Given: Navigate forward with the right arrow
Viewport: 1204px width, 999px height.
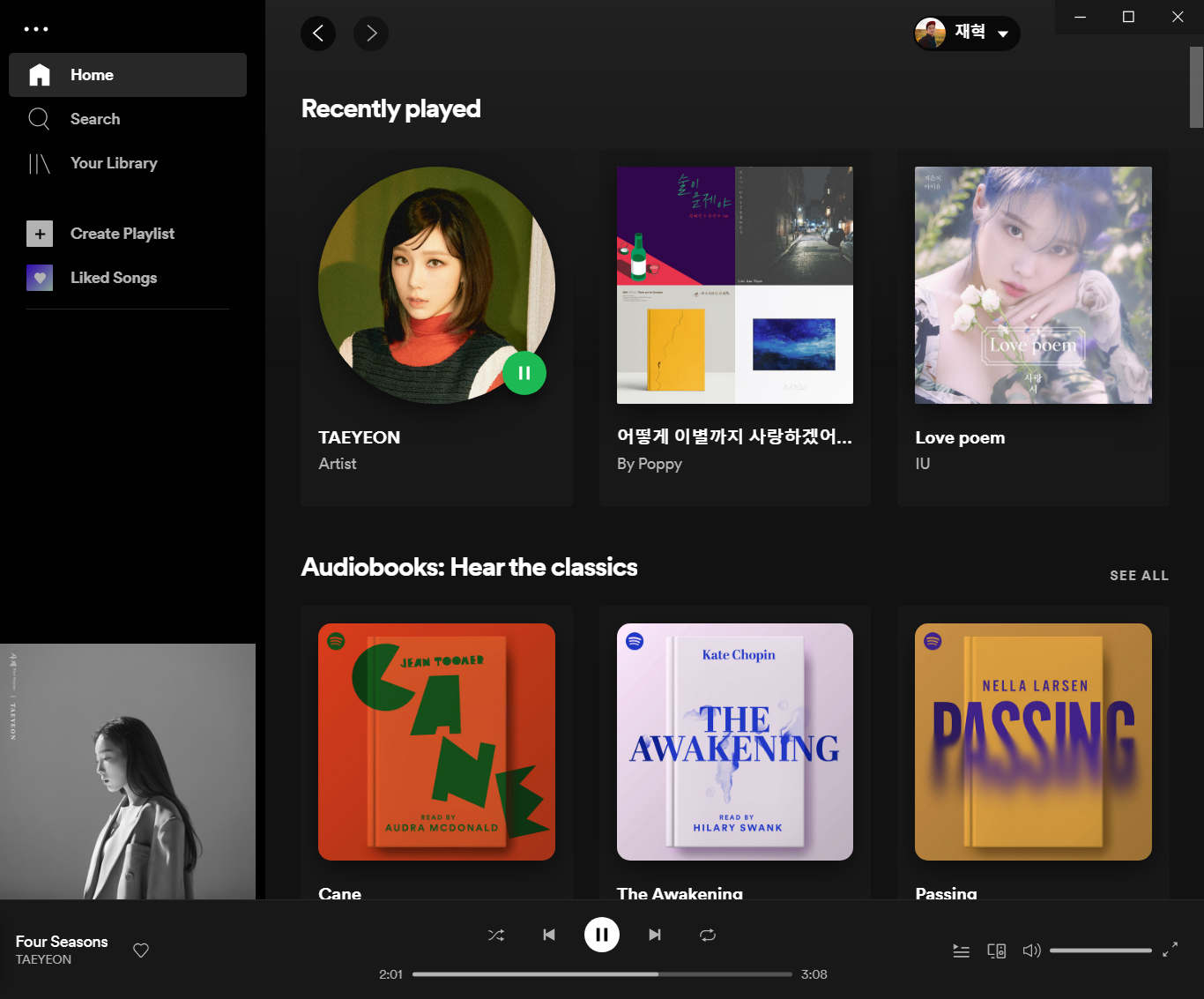Looking at the screenshot, I should point(371,34).
